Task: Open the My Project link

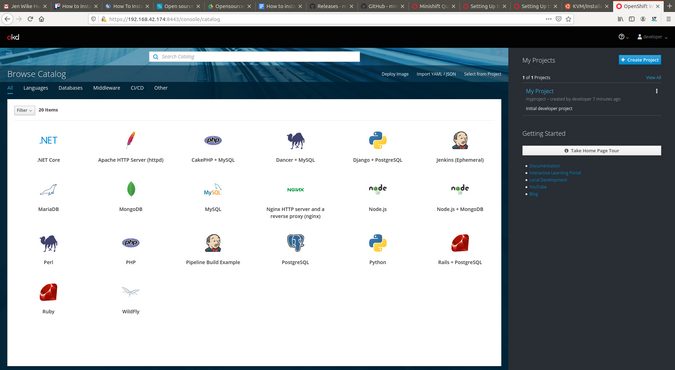Action: click(x=539, y=91)
